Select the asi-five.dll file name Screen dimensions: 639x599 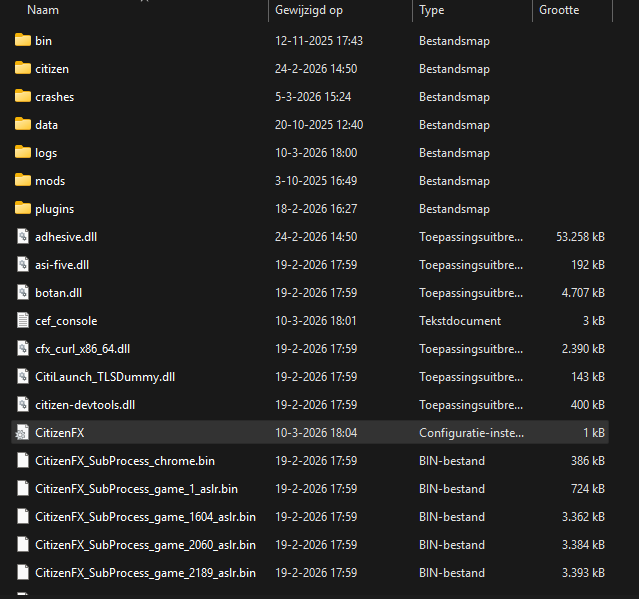click(x=62, y=265)
